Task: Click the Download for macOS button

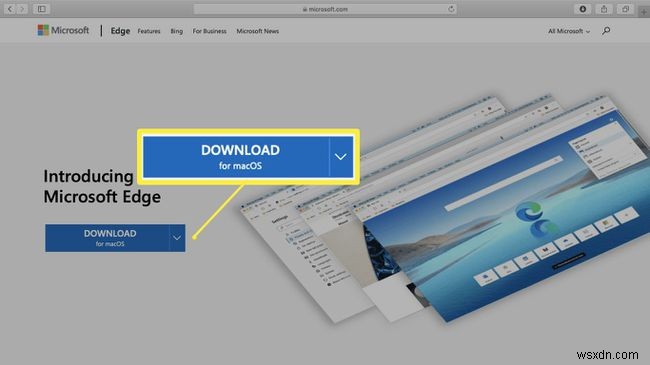Action: [x=107, y=238]
